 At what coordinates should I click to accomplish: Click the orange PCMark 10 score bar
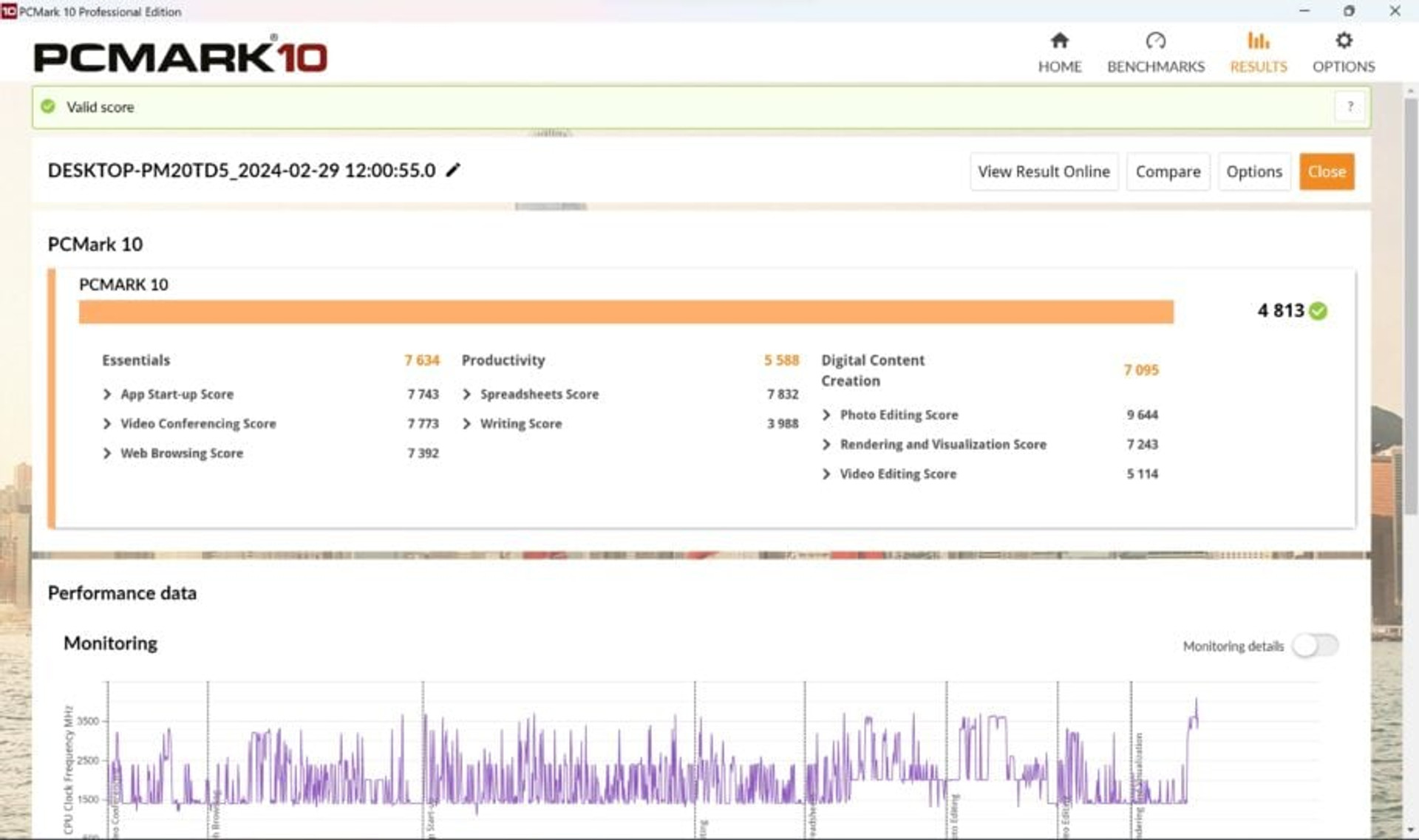pos(626,312)
